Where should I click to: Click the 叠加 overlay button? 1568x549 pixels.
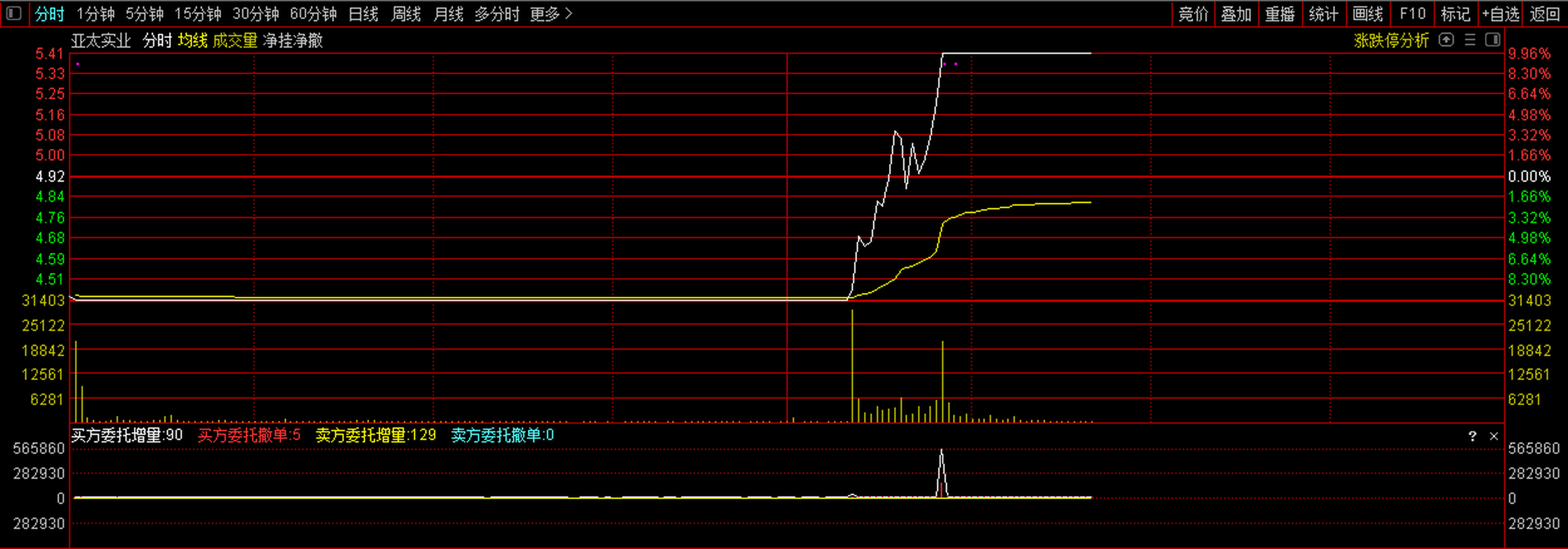point(1236,14)
